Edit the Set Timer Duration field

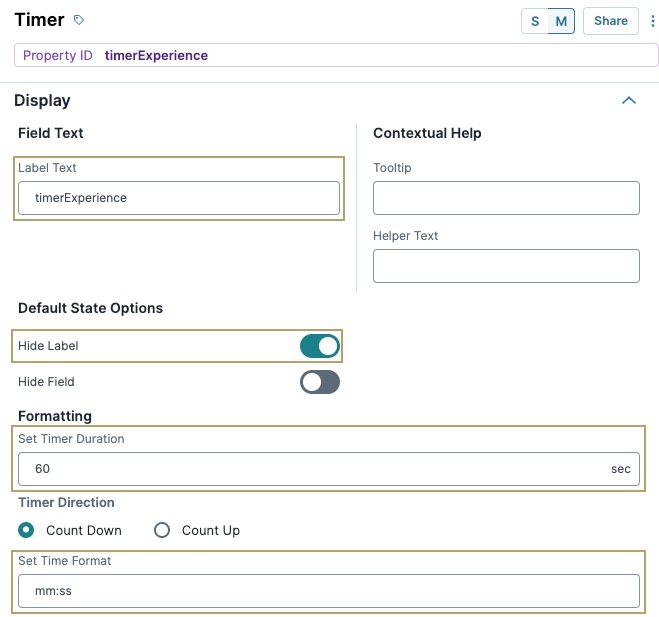coord(329,469)
